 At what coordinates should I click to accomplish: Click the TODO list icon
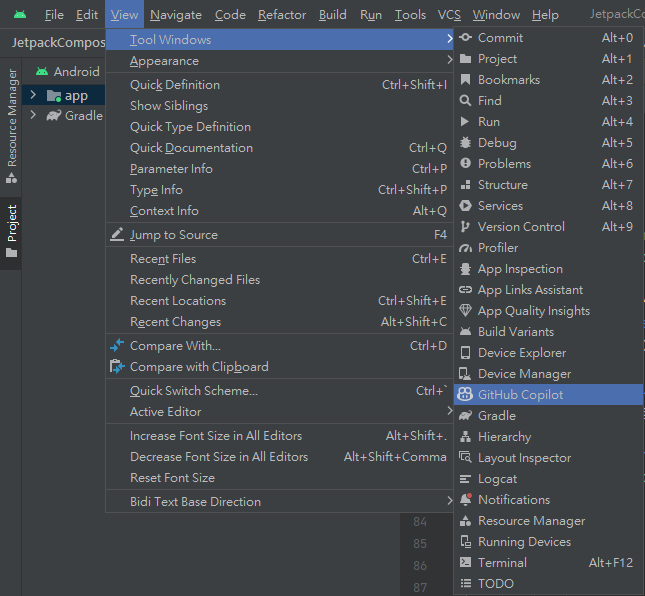[x=465, y=583]
